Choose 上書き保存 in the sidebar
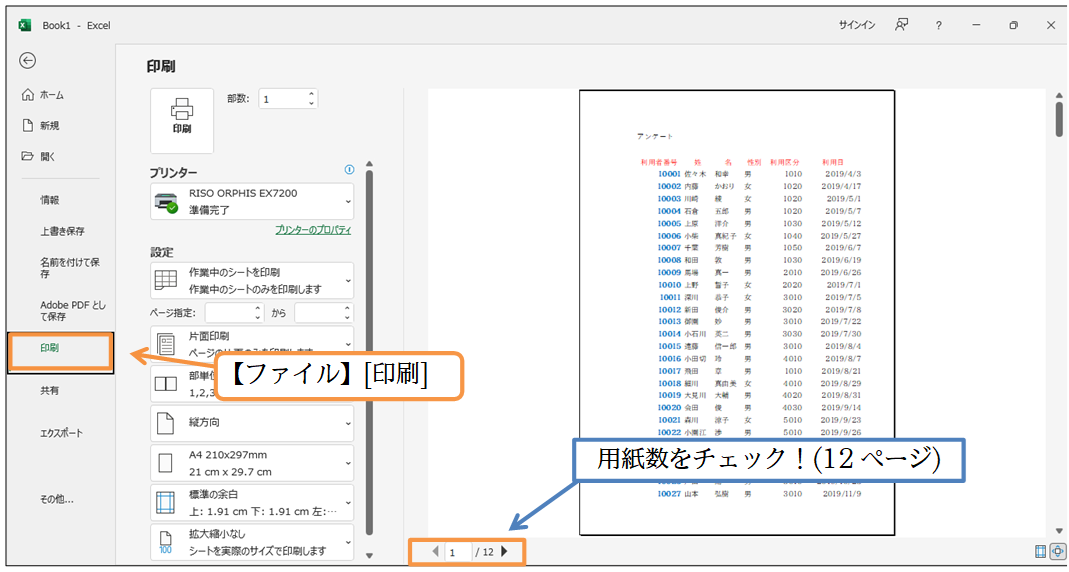Viewport: 1069px width, 572px height. click(62, 231)
